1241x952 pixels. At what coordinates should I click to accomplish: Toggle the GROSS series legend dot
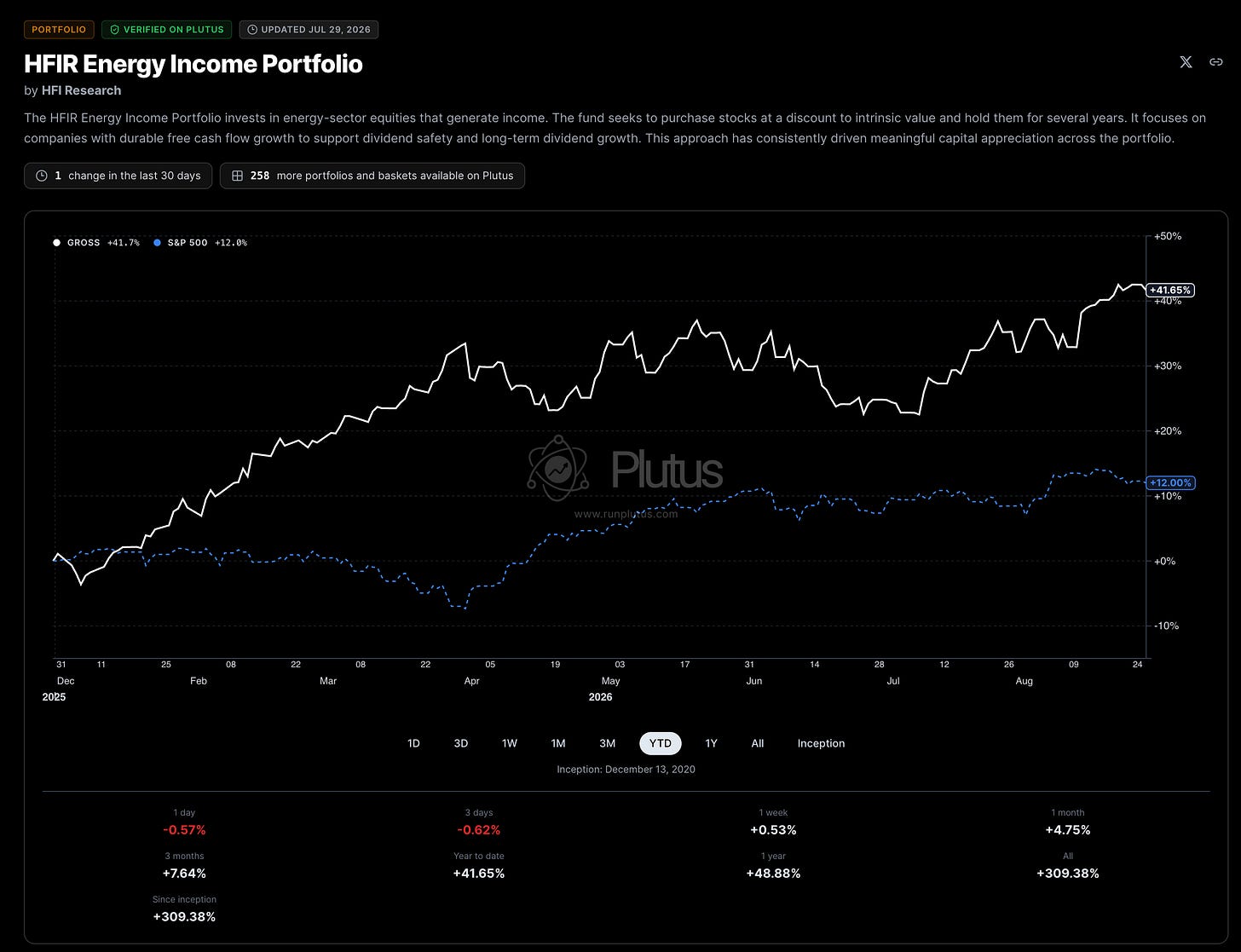(57, 243)
